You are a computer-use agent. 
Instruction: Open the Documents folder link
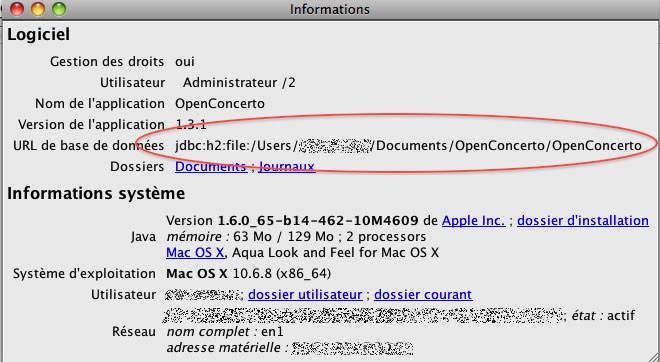211,167
